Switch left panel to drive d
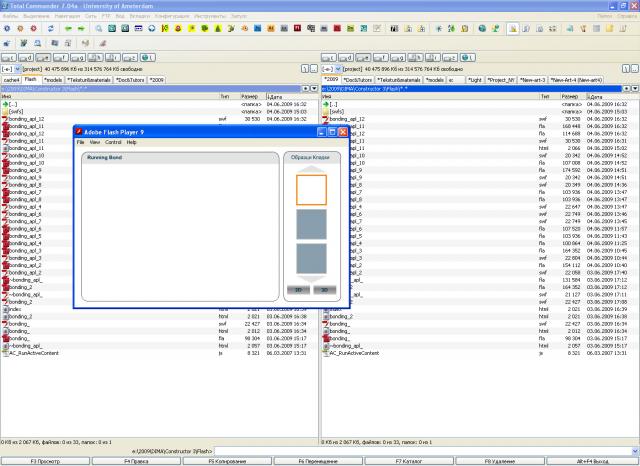 26,58
